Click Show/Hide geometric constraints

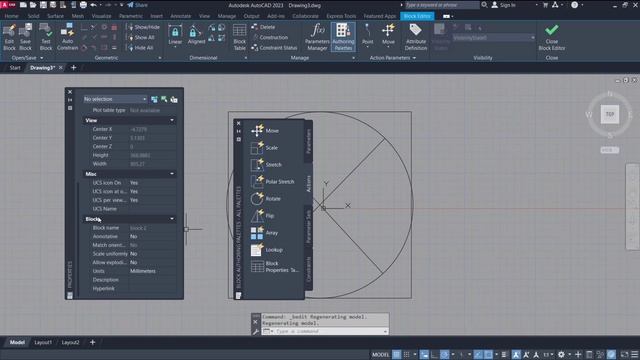[143, 27]
